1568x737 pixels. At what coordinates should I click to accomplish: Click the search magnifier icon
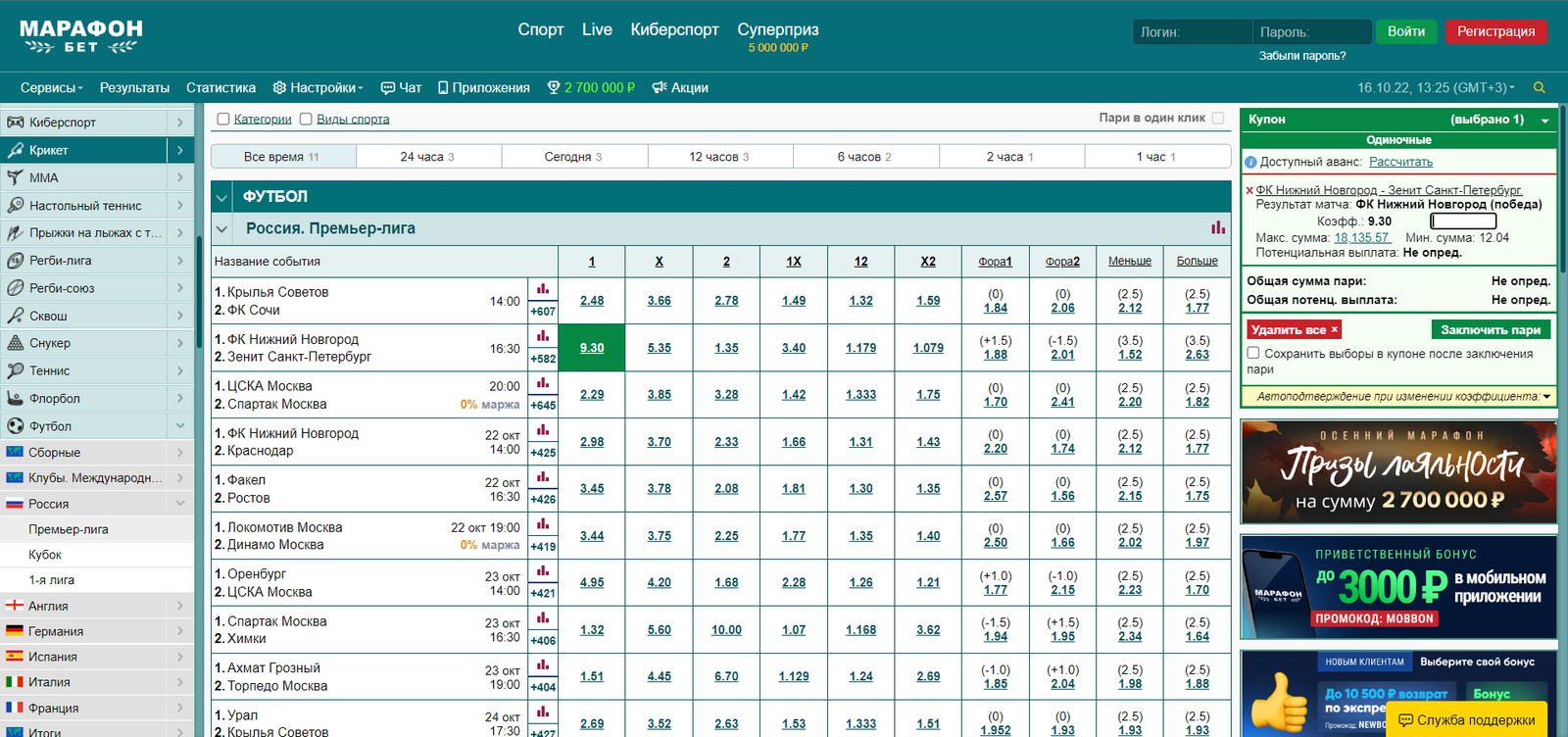1540,87
